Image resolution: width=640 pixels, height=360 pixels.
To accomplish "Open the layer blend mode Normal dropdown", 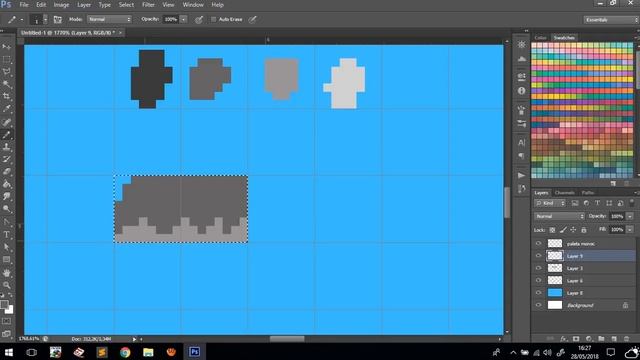I will point(559,216).
